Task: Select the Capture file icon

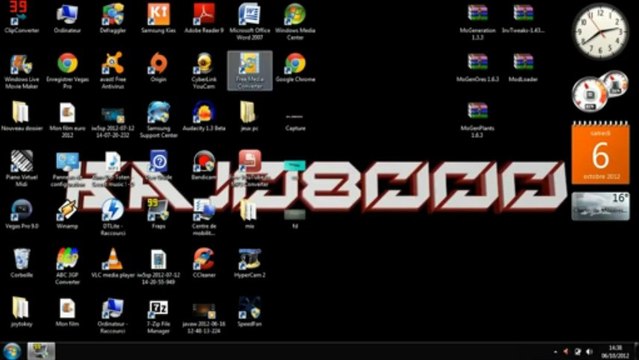Action: (x=295, y=121)
